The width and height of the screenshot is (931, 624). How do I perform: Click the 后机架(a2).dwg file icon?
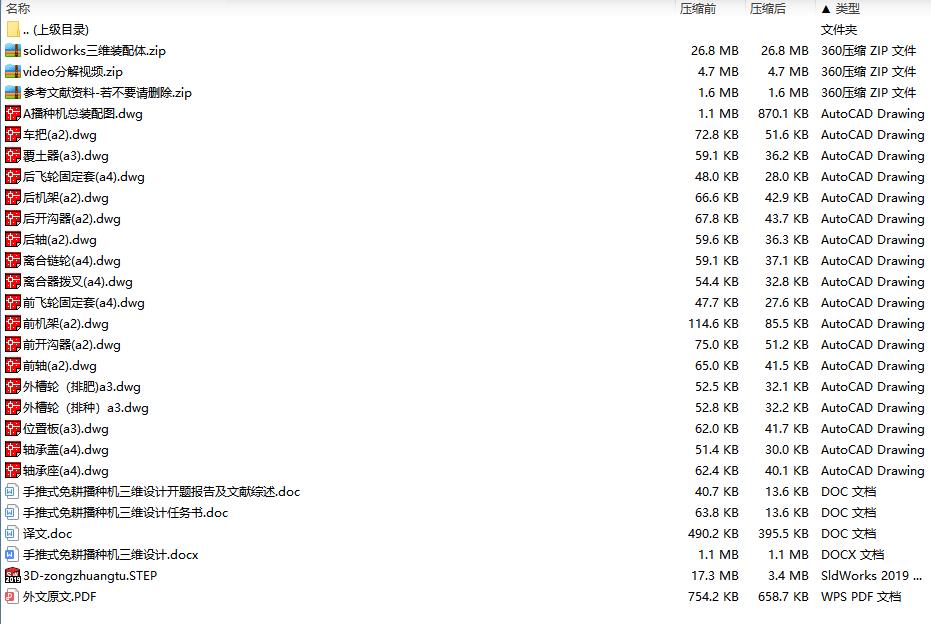[x=13, y=198]
